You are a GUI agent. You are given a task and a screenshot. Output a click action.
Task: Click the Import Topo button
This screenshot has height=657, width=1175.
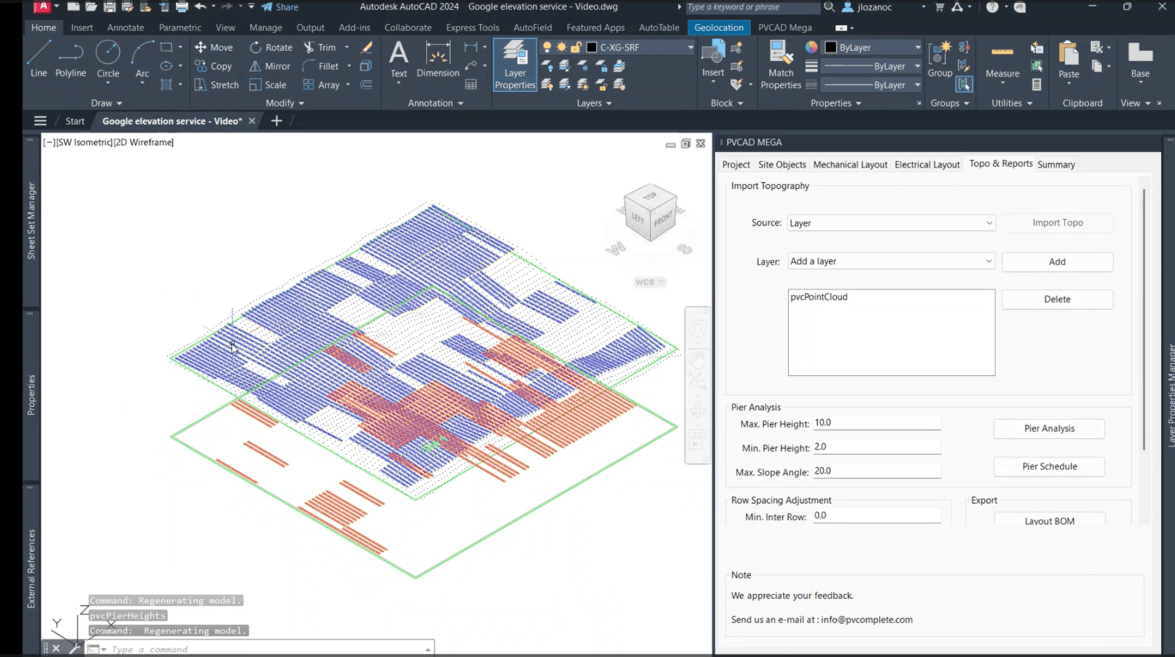[x=1057, y=222]
